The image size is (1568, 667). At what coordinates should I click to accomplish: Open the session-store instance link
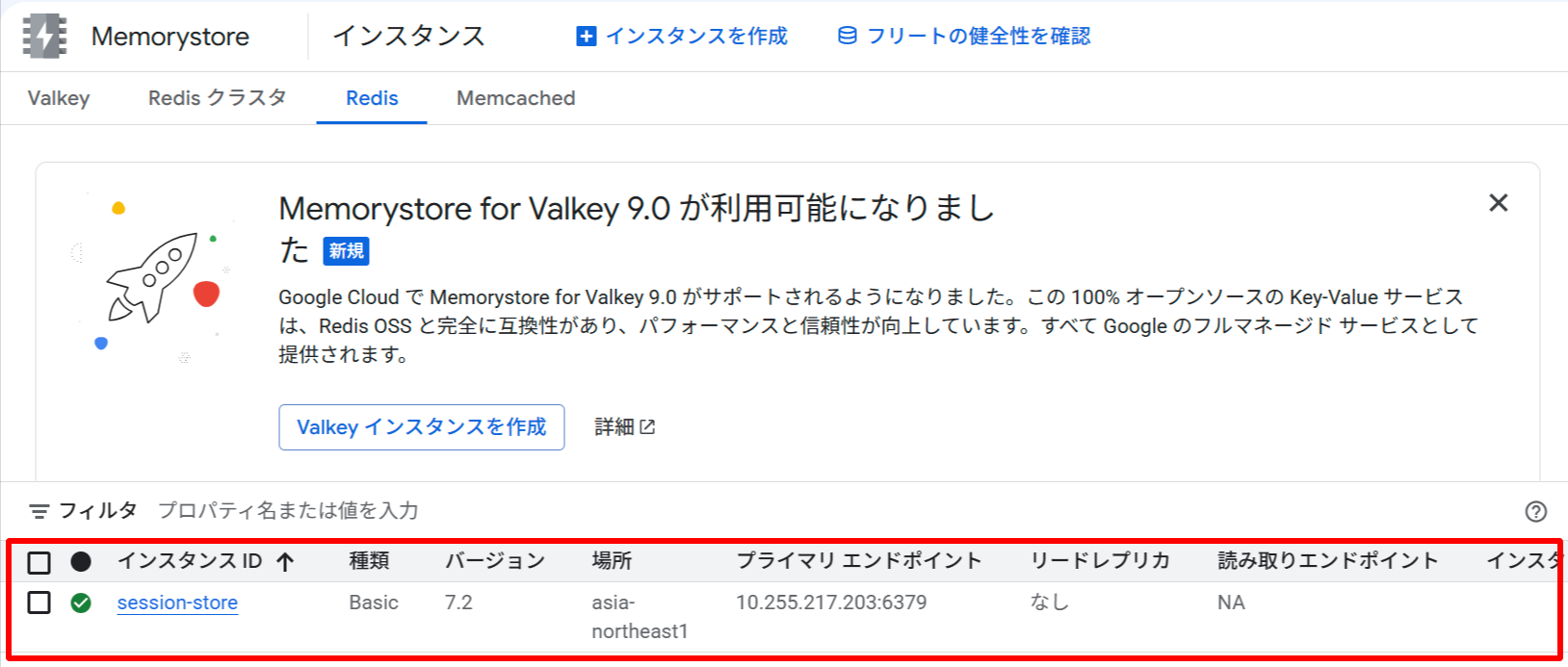pyautogui.click(x=177, y=603)
